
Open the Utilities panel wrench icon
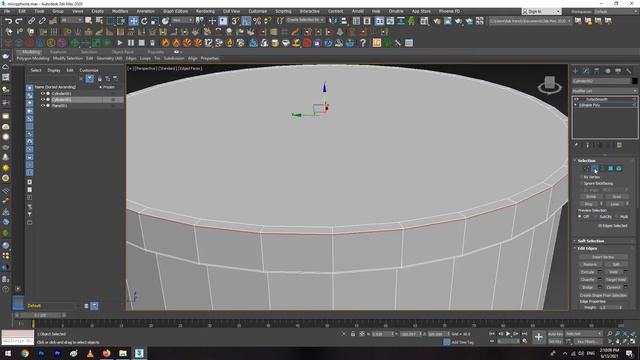point(629,71)
